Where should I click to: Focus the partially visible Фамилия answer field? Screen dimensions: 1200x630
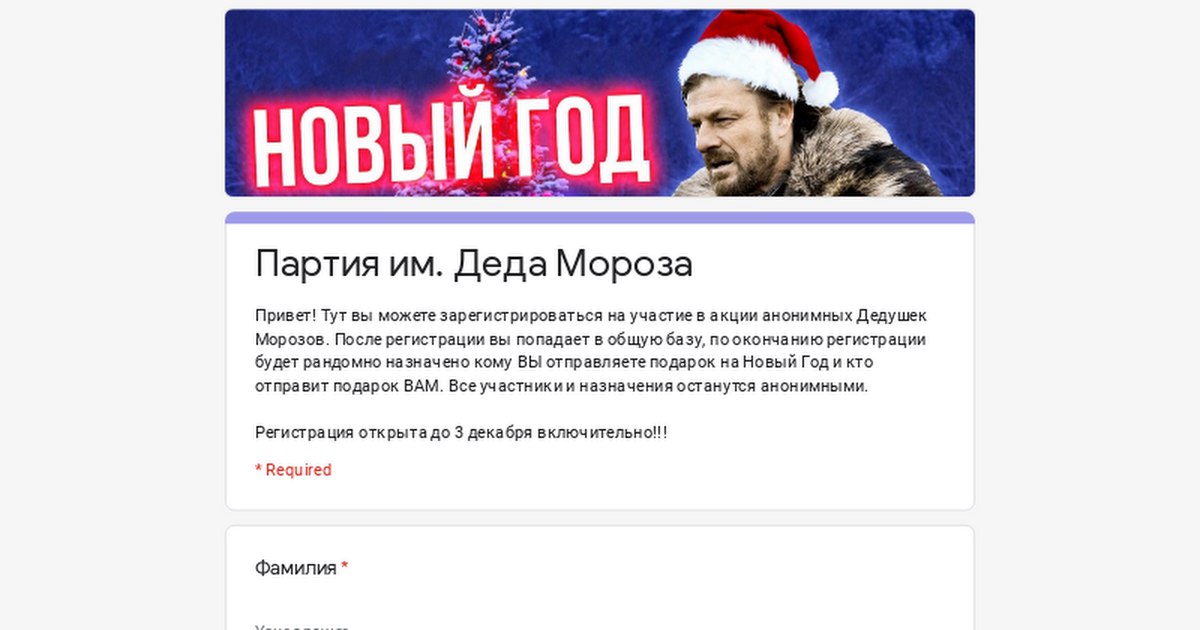pyautogui.click(x=600, y=625)
